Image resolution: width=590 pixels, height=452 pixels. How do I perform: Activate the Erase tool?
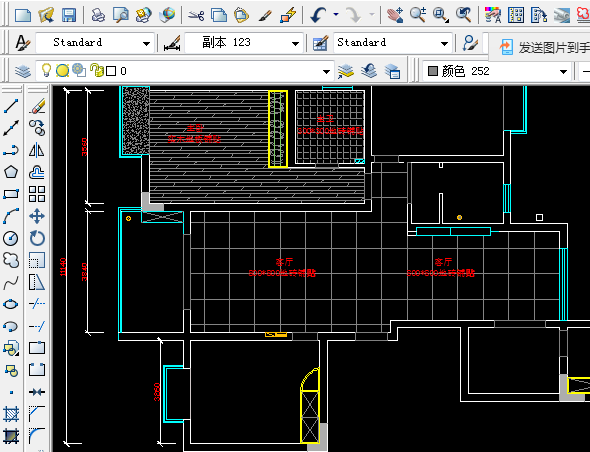[37, 106]
